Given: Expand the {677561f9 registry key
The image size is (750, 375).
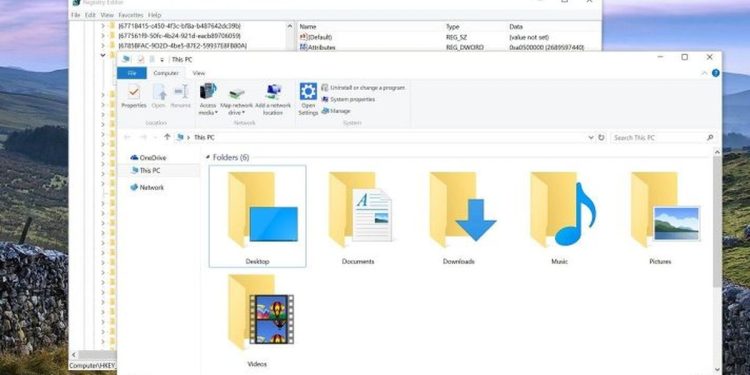Looking at the screenshot, I should pyautogui.click(x=103, y=36).
